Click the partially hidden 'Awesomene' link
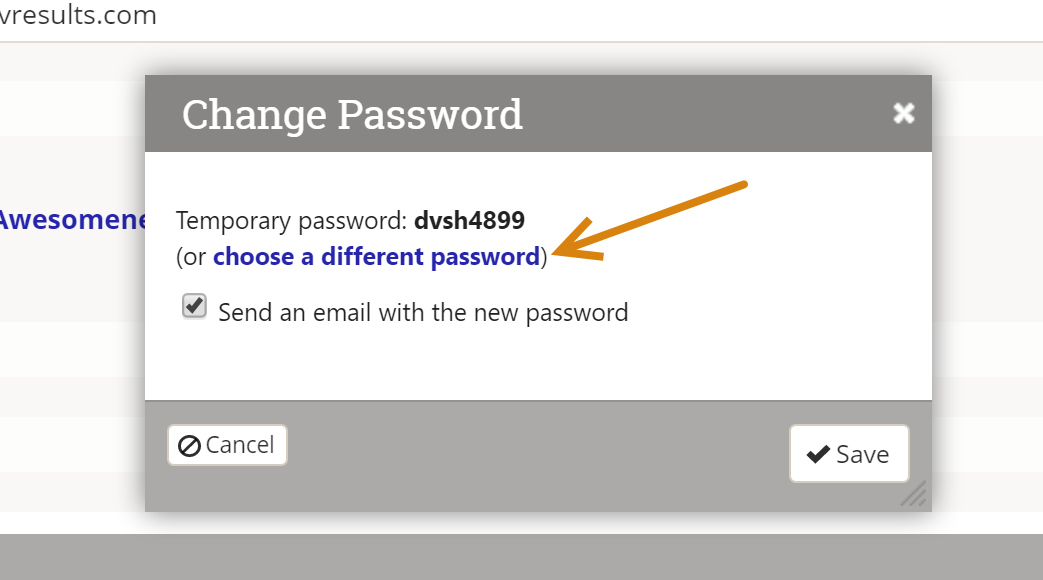 point(72,220)
